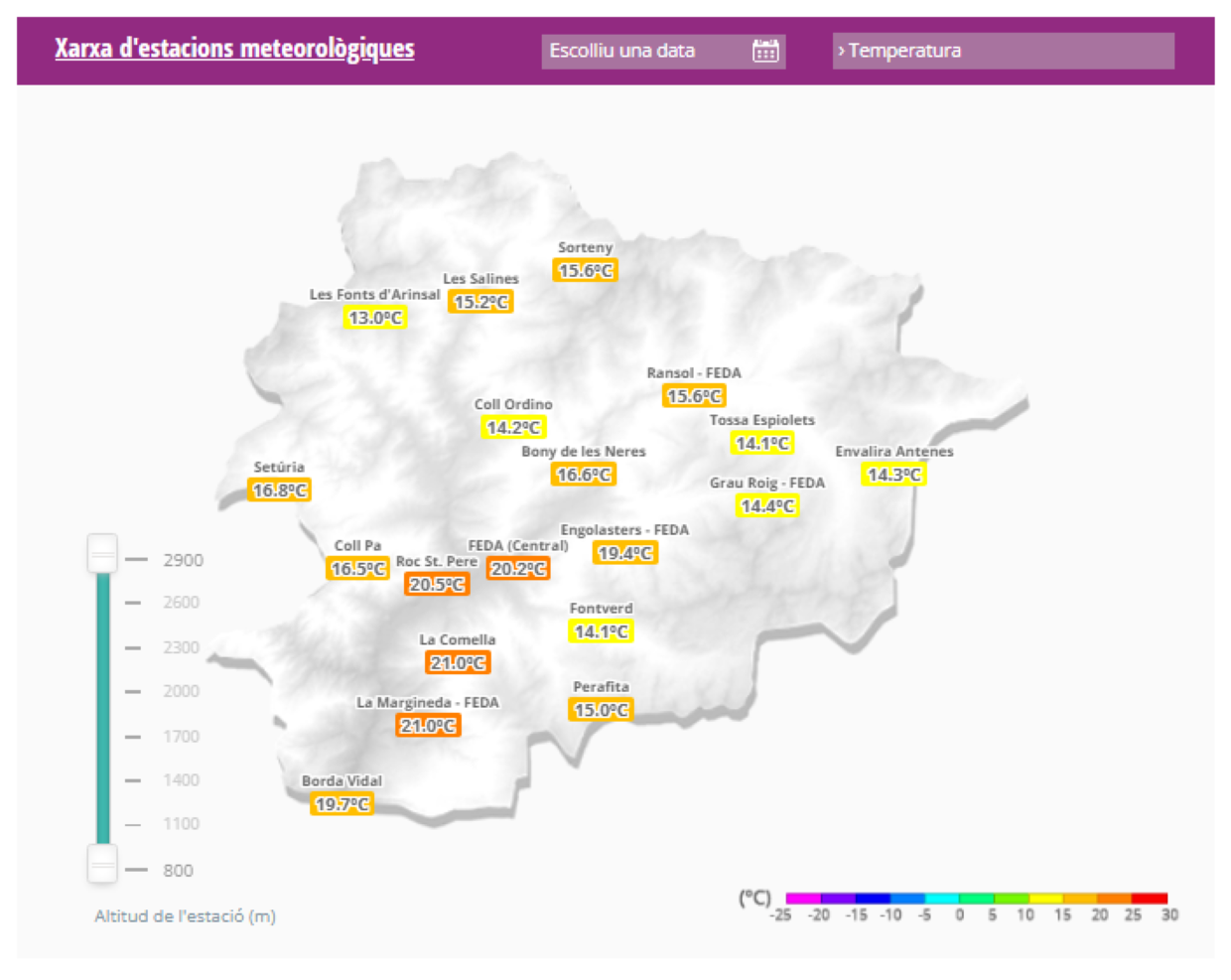Click the Borda Vidal temperature marker
Screen dimensions: 1231x980
tap(342, 804)
